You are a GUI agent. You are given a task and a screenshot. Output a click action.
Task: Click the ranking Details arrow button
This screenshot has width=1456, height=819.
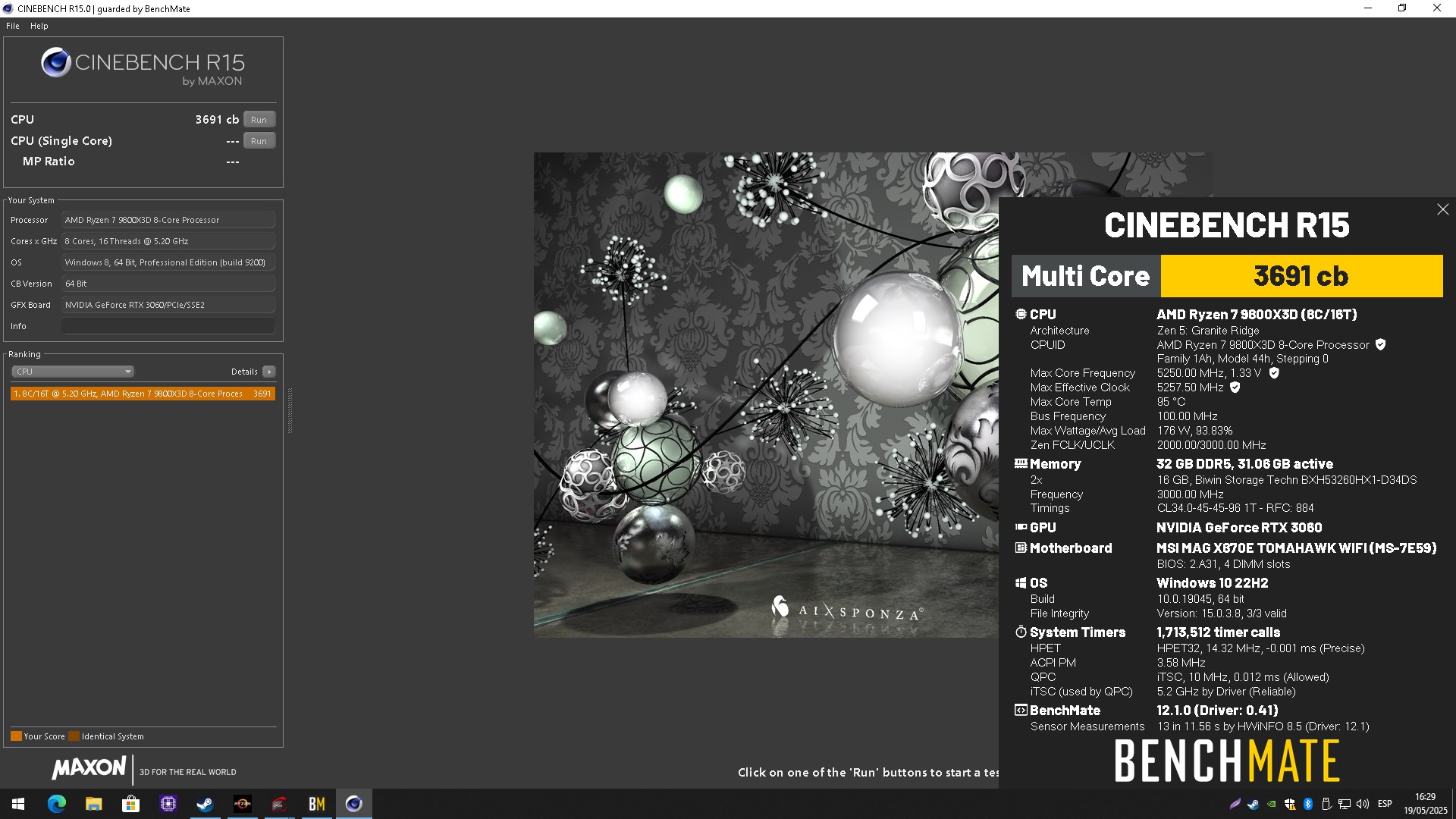(x=268, y=372)
